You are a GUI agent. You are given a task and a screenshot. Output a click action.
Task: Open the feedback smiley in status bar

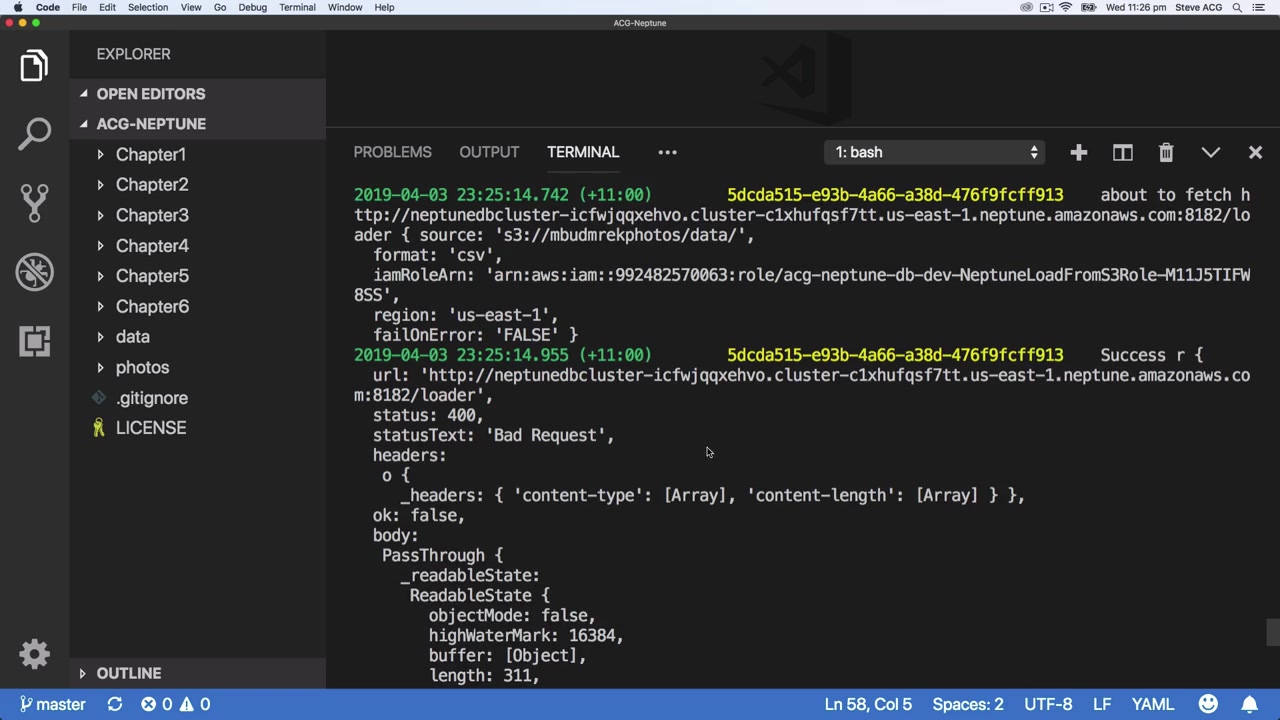[x=1208, y=704]
